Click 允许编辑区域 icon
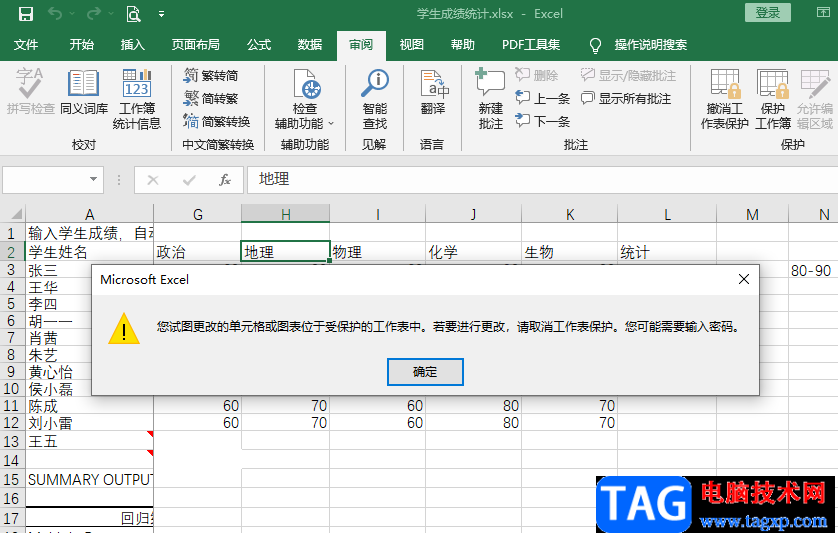The image size is (838, 533). pyautogui.click(x=815, y=99)
